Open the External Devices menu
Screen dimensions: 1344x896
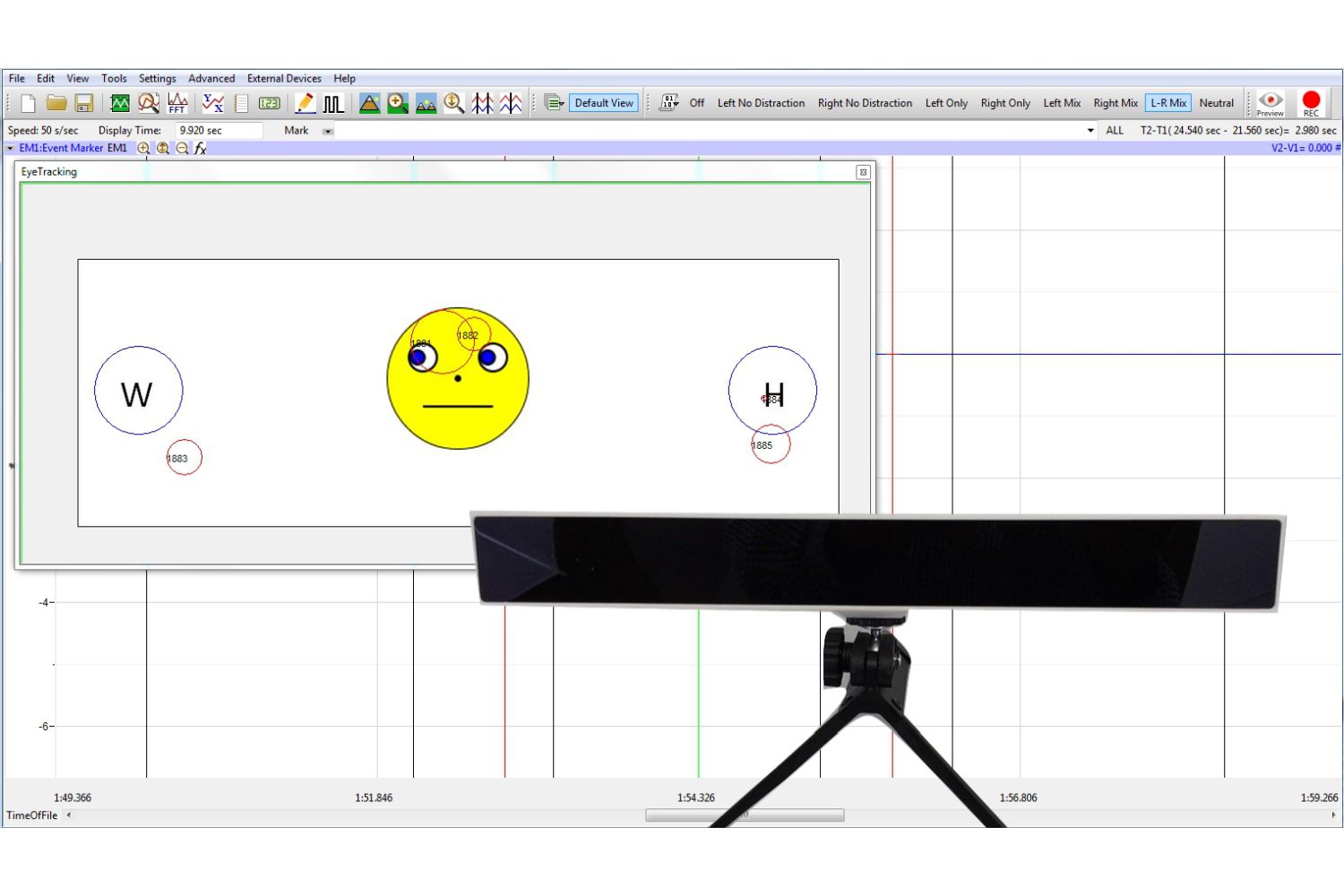tap(284, 79)
